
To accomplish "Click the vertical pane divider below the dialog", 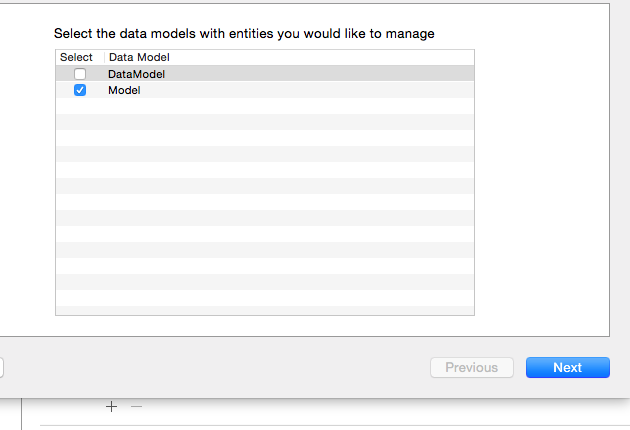I will click(x=21, y=414).
